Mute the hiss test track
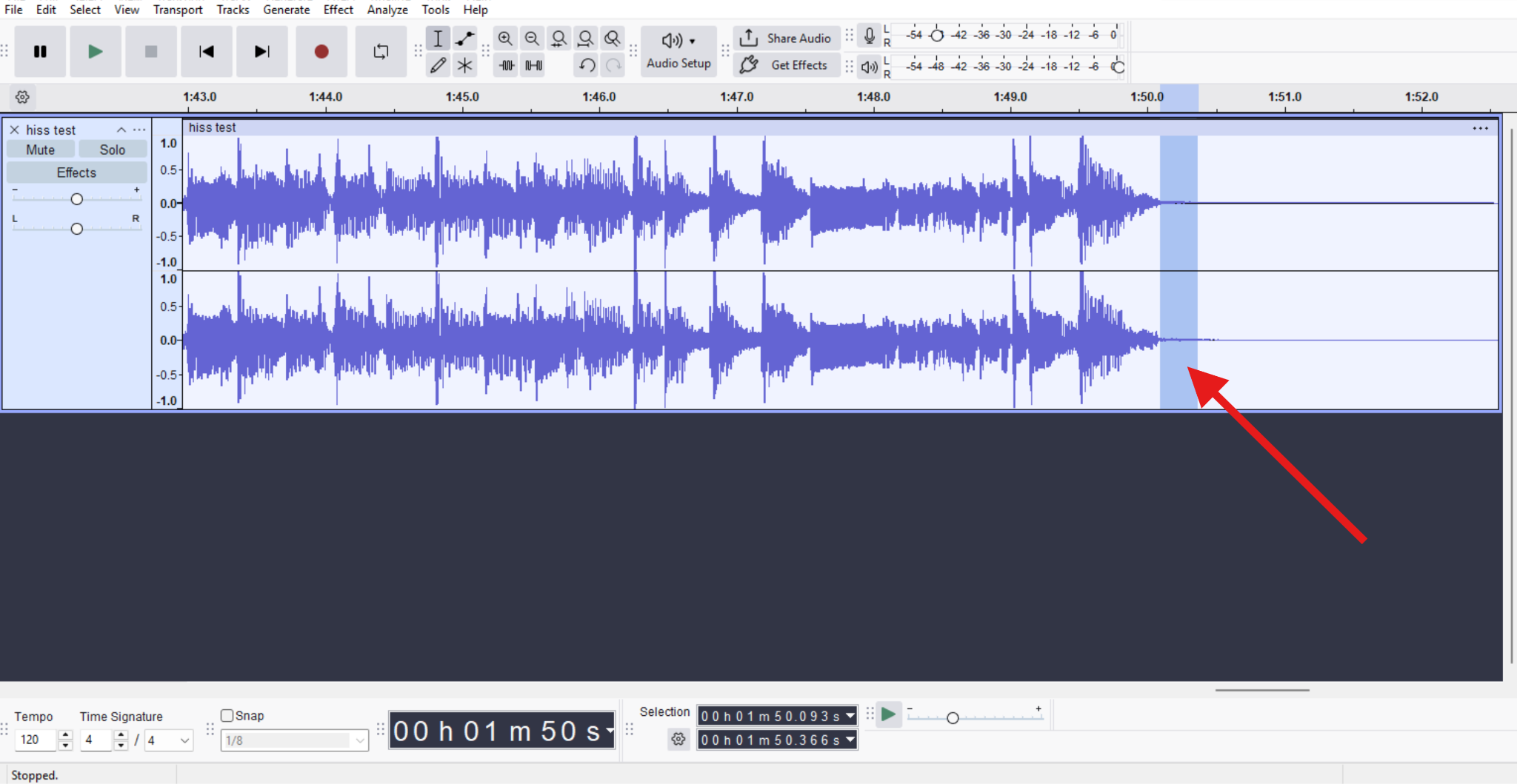 pyautogui.click(x=39, y=149)
